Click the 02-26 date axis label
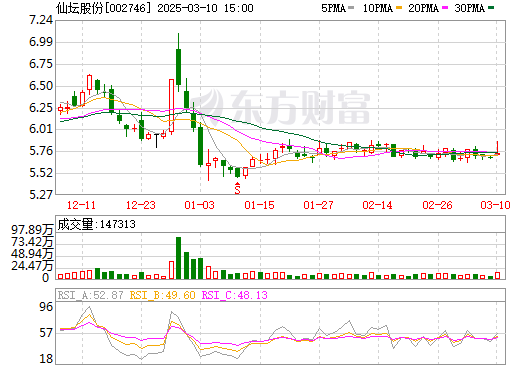520x365 pixels. tap(437, 205)
